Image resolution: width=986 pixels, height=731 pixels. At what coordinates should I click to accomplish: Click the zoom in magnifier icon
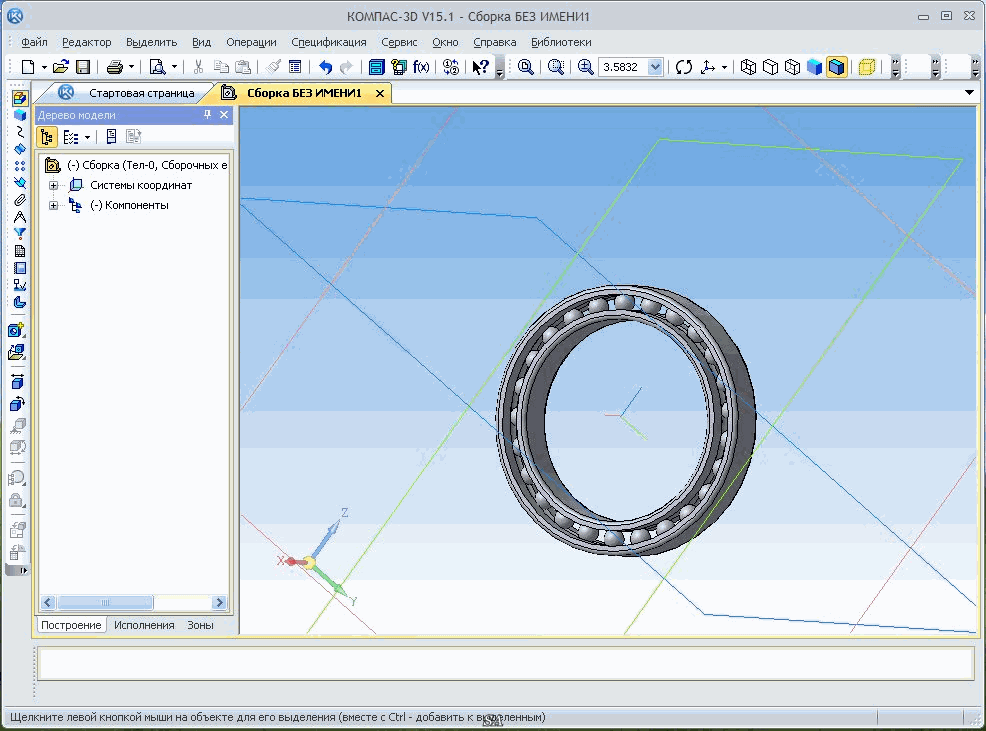point(585,67)
